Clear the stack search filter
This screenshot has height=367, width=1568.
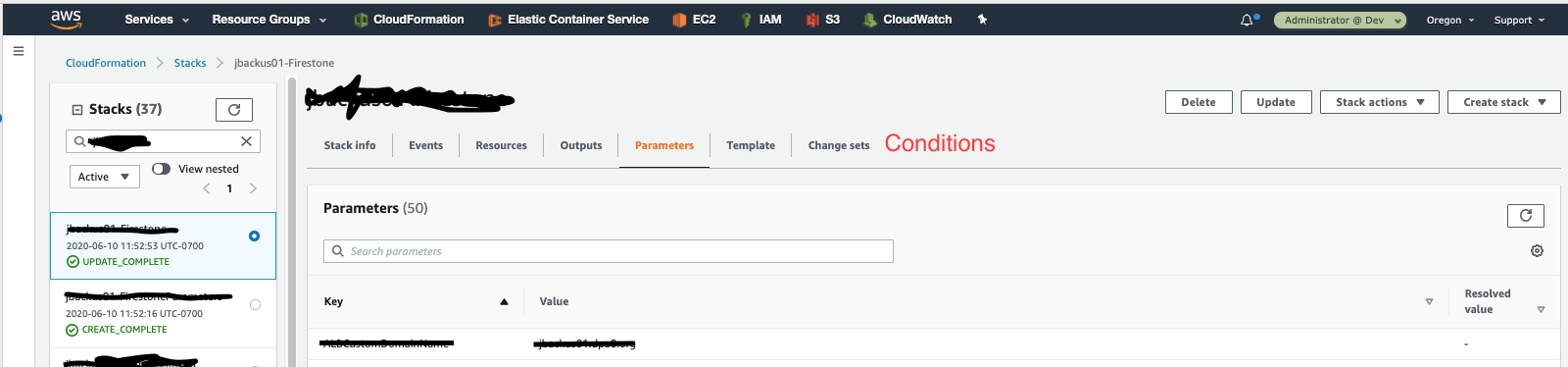(246, 141)
